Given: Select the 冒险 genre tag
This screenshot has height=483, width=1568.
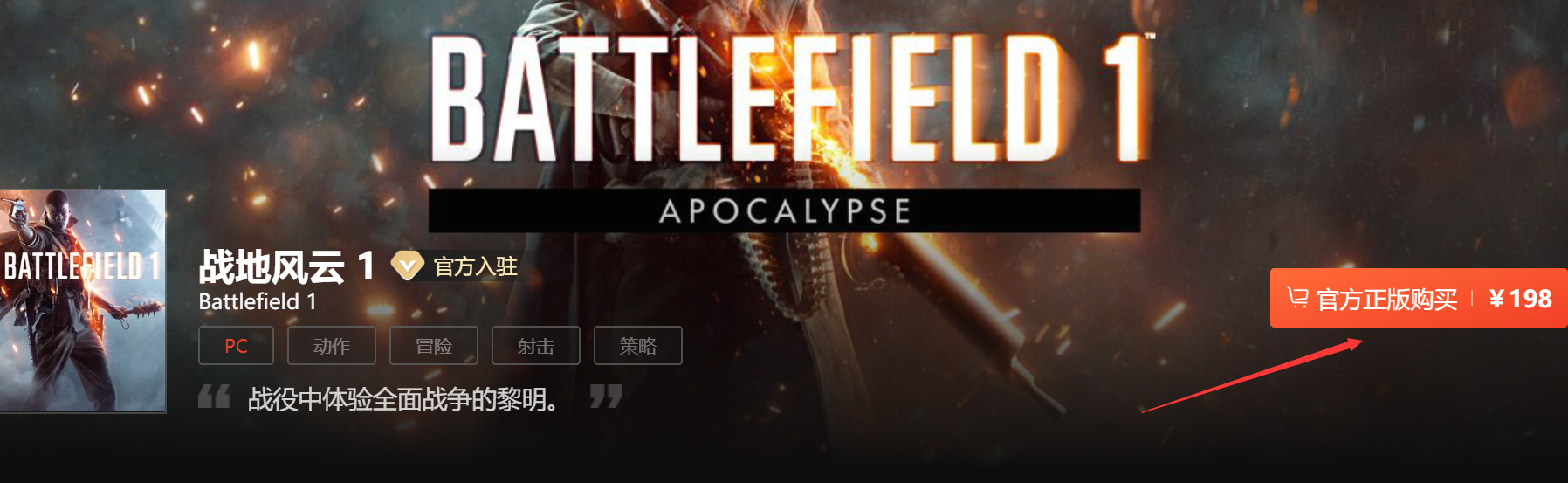Looking at the screenshot, I should [434, 346].
